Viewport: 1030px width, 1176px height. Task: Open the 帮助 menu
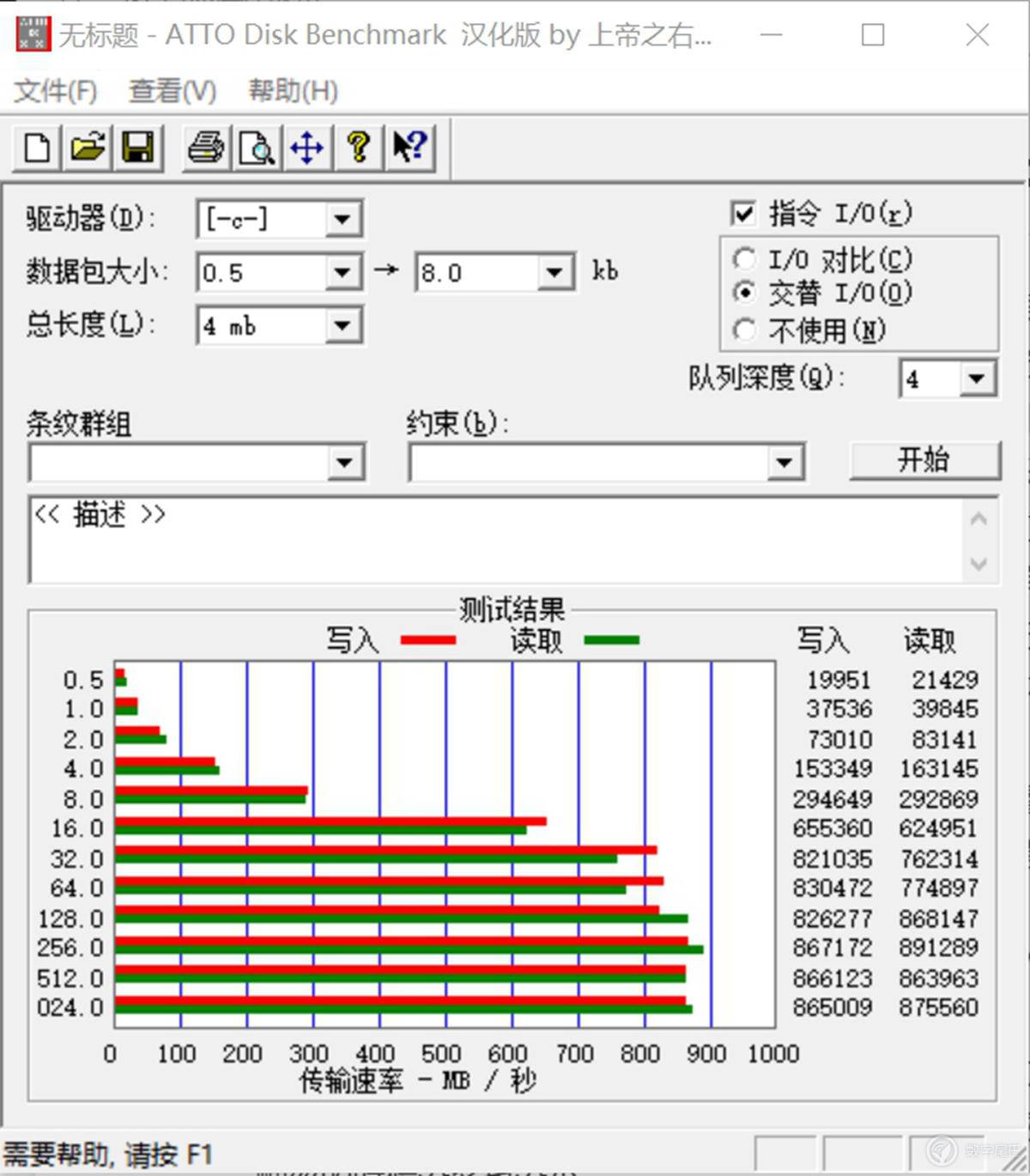coord(292,91)
